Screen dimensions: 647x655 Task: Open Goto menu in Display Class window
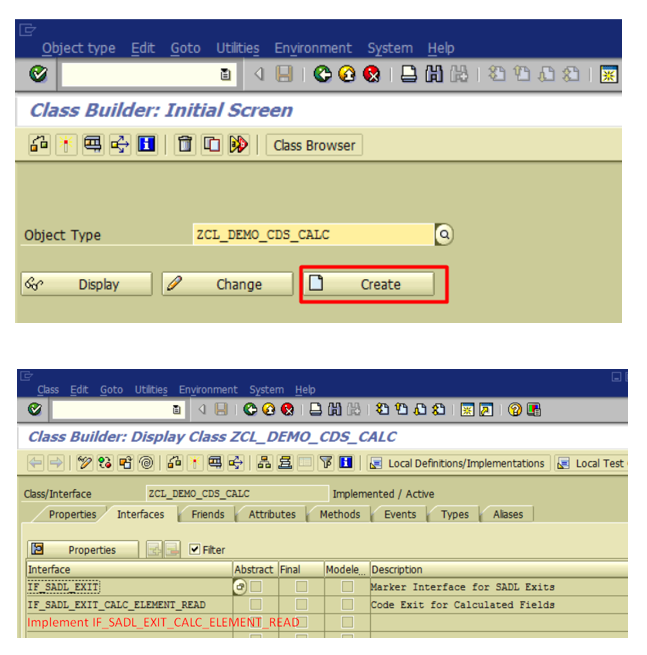[x=111, y=389]
